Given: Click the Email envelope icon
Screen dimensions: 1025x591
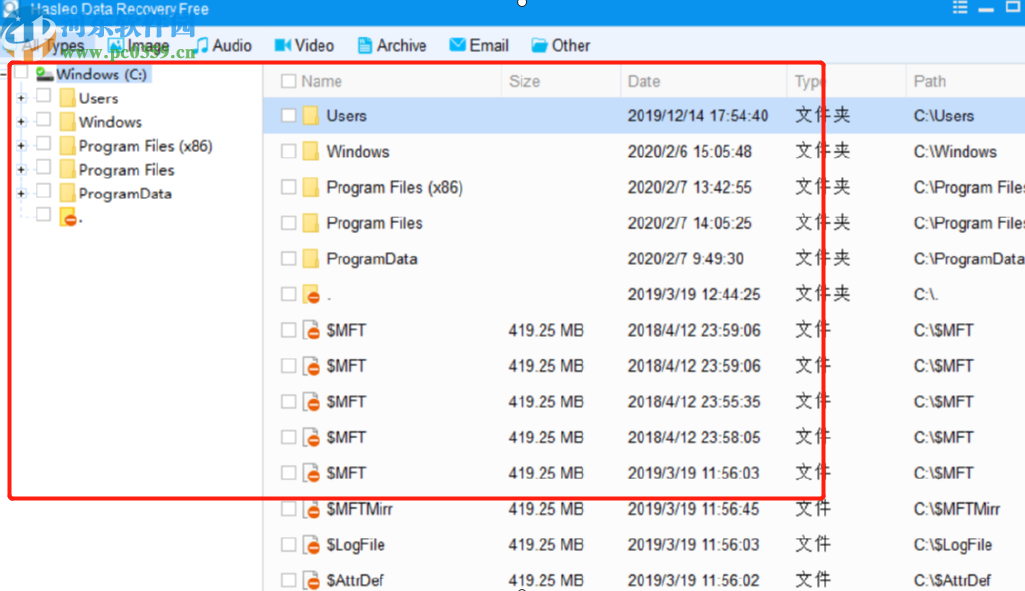Looking at the screenshot, I should [458, 44].
